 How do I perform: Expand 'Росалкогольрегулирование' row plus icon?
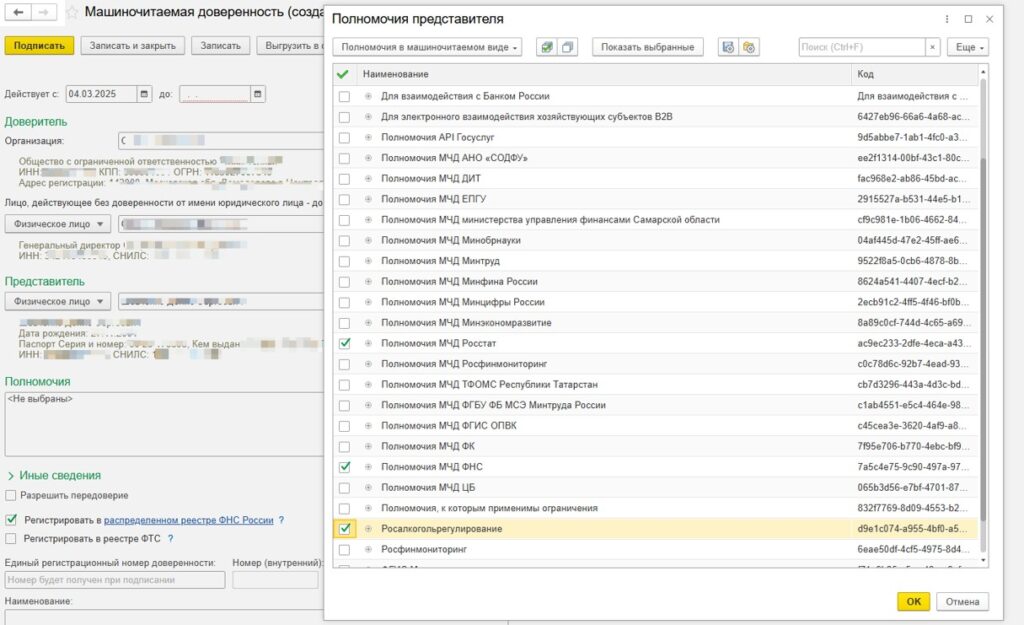(368, 529)
